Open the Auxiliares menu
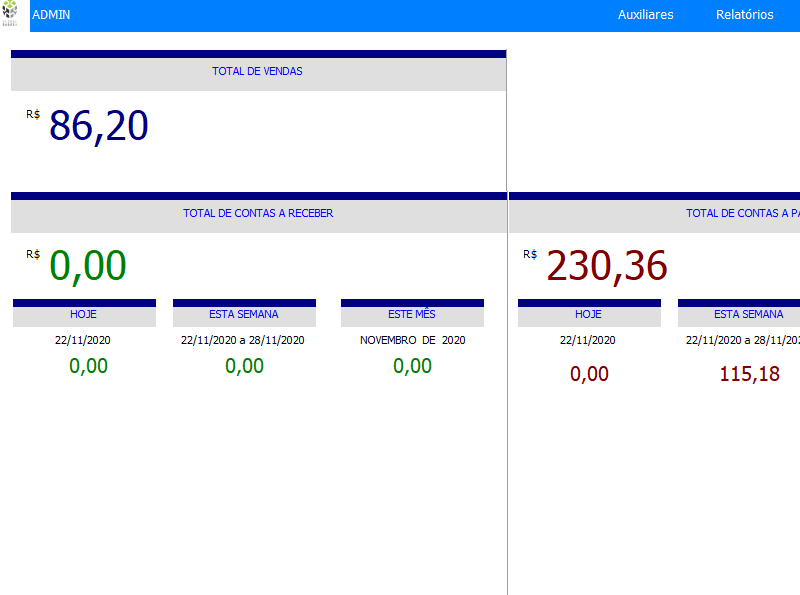800x595 pixels. tap(645, 15)
